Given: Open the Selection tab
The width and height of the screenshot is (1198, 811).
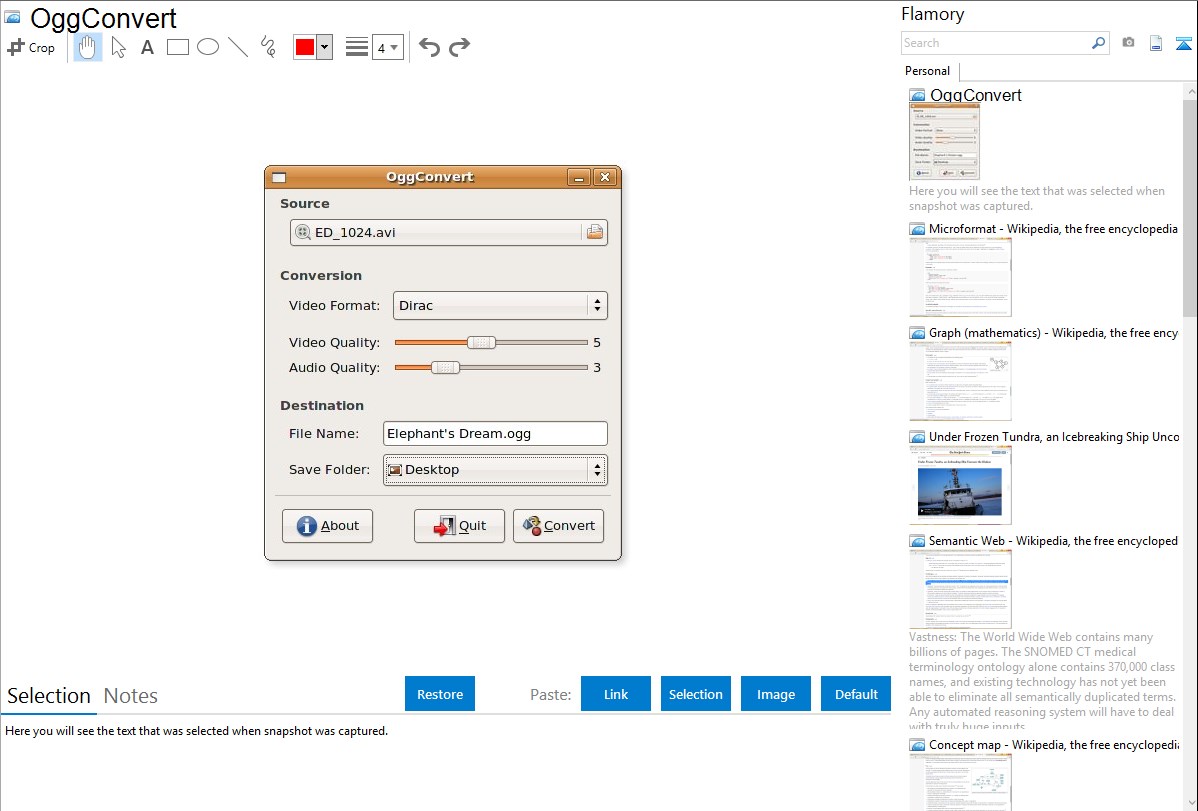Looking at the screenshot, I should [49, 696].
